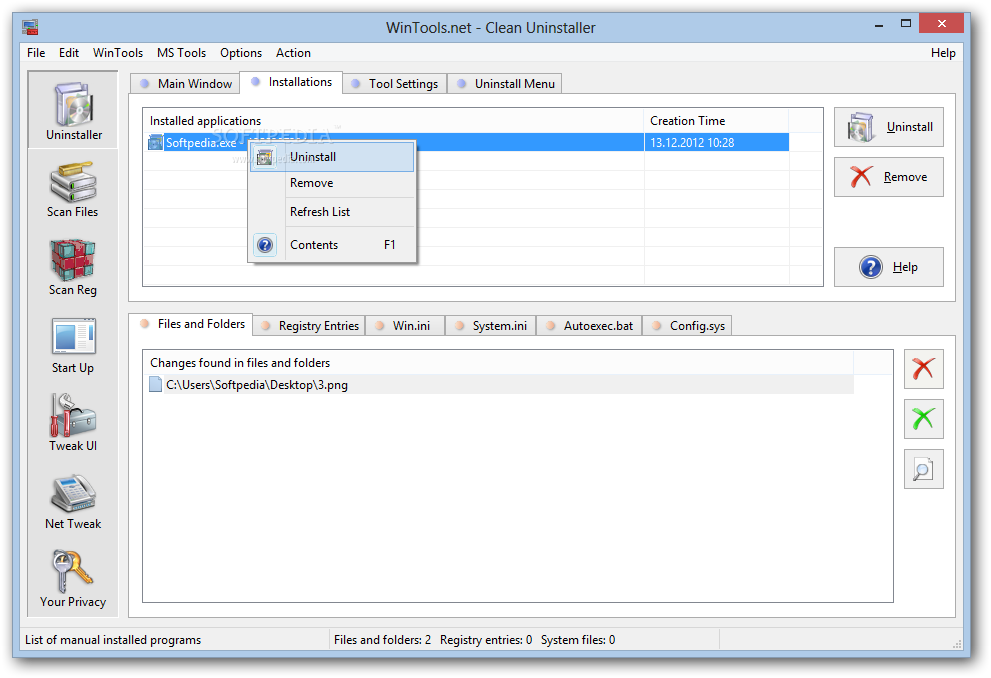This screenshot has width=991, height=678.
Task: Switch to the Uninstall Menu tab
Action: click(x=504, y=83)
